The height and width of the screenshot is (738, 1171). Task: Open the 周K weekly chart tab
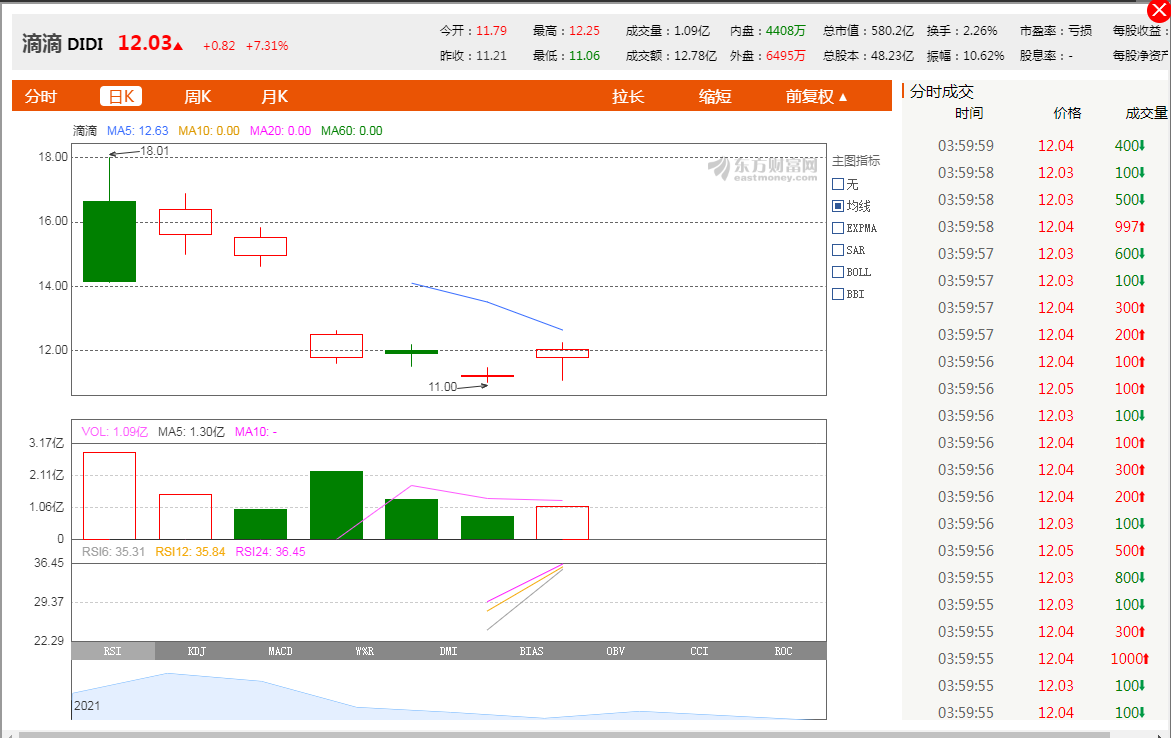[x=197, y=96]
